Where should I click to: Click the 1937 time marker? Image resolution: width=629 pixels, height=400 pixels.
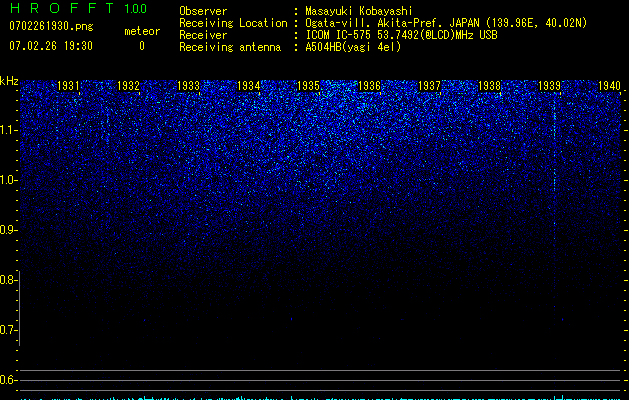click(429, 85)
